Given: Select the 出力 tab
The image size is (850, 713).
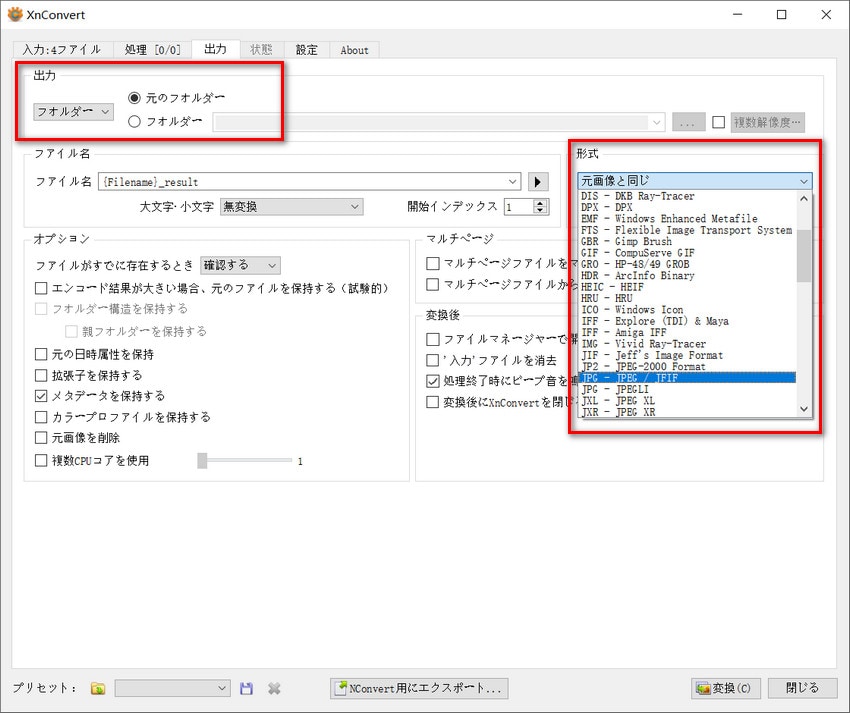Looking at the screenshot, I should 216,49.
